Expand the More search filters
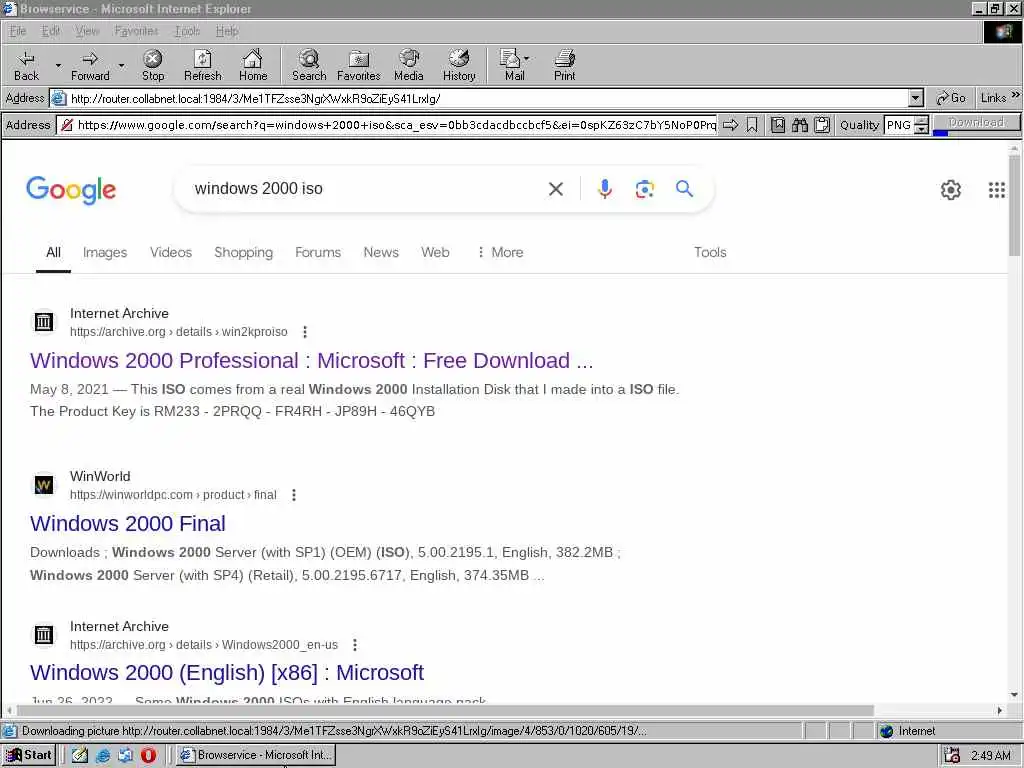This screenshot has height=768, width=1024. (x=500, y=252)
